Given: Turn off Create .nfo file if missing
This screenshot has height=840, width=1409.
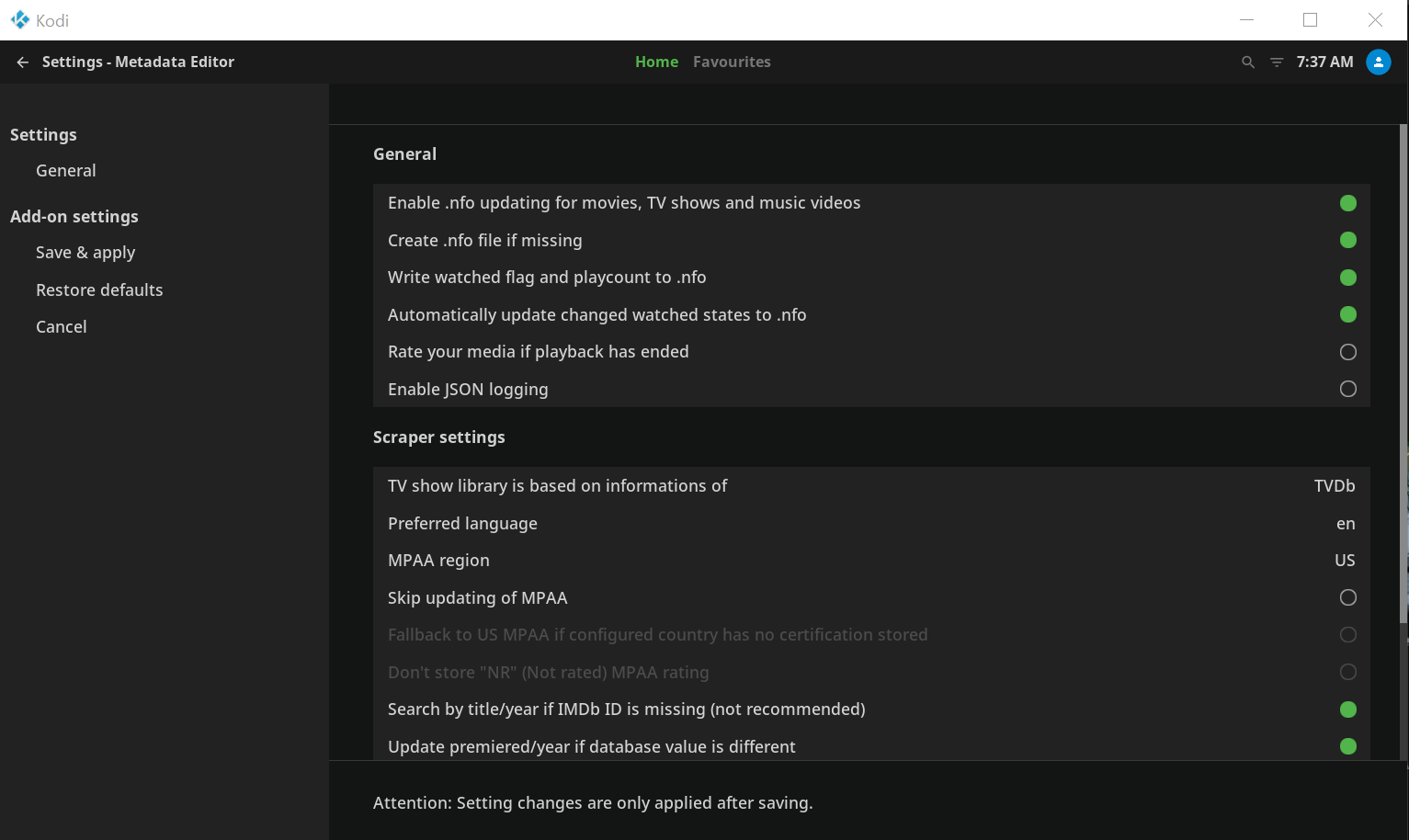Looking at the screenshot, I should coord(1347,241).
